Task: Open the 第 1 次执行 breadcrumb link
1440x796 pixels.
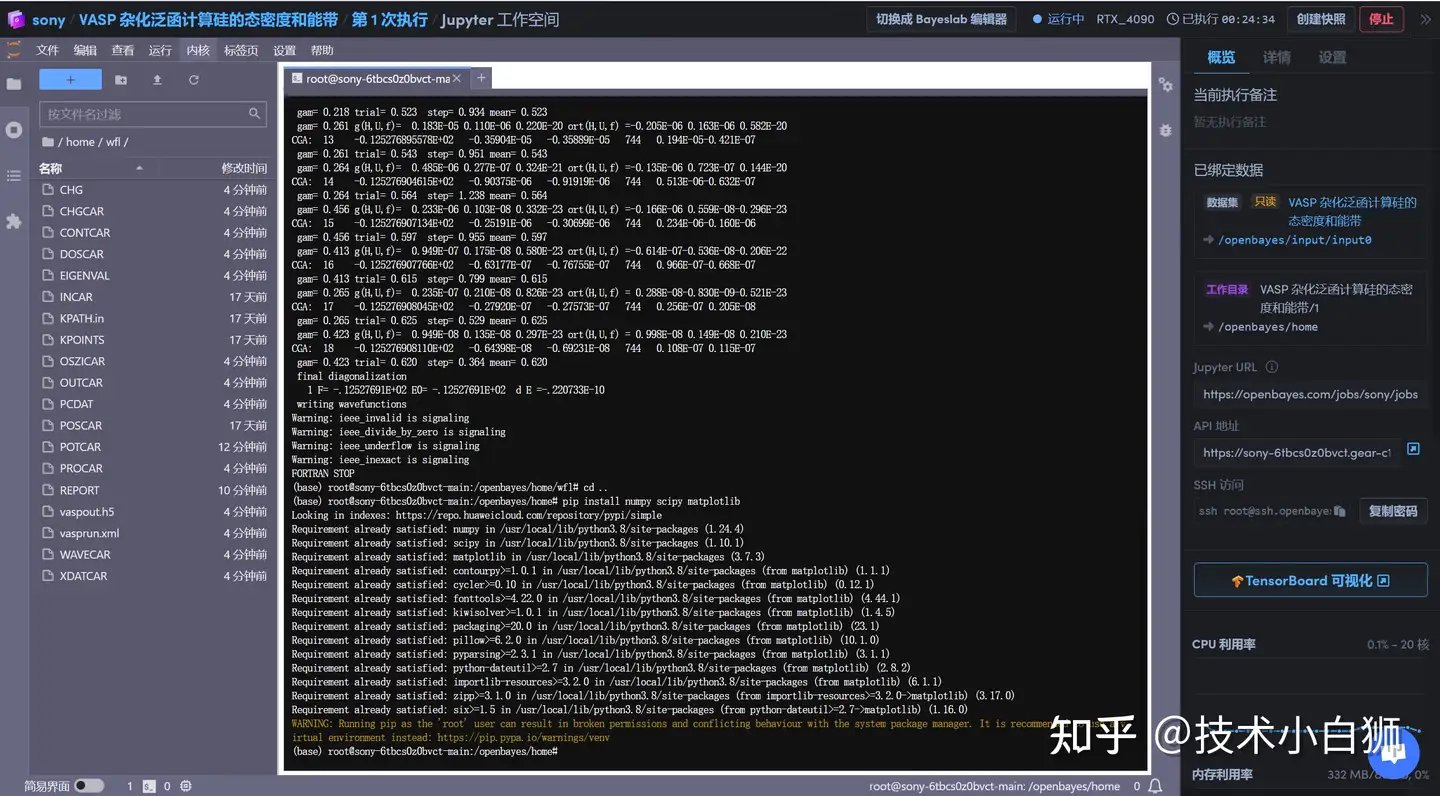Action: click(x=390, y=20)
